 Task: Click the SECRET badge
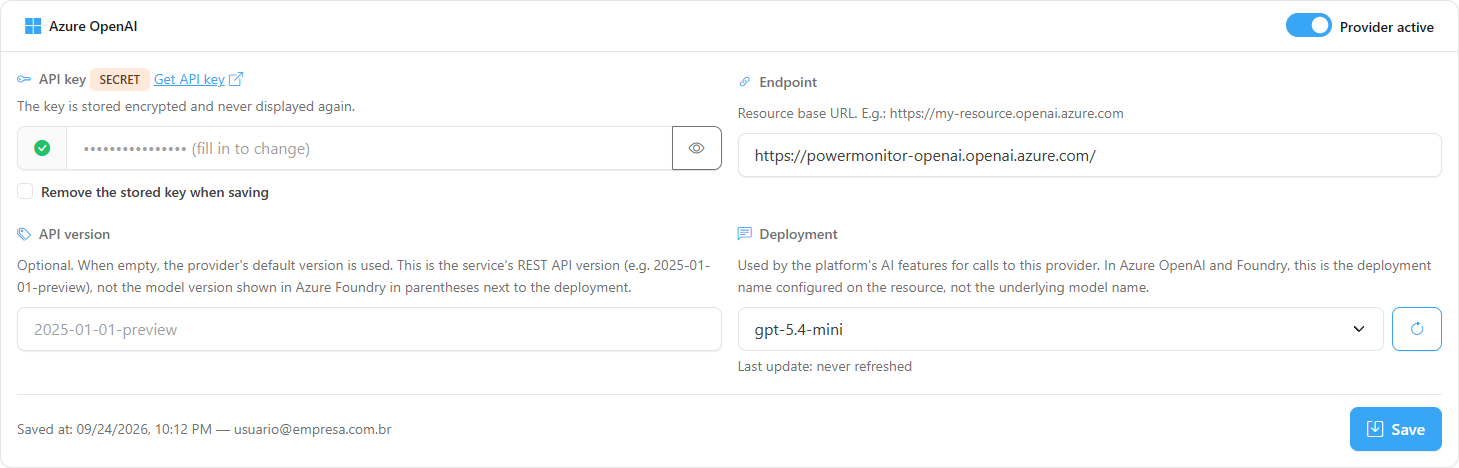[120, 80]
